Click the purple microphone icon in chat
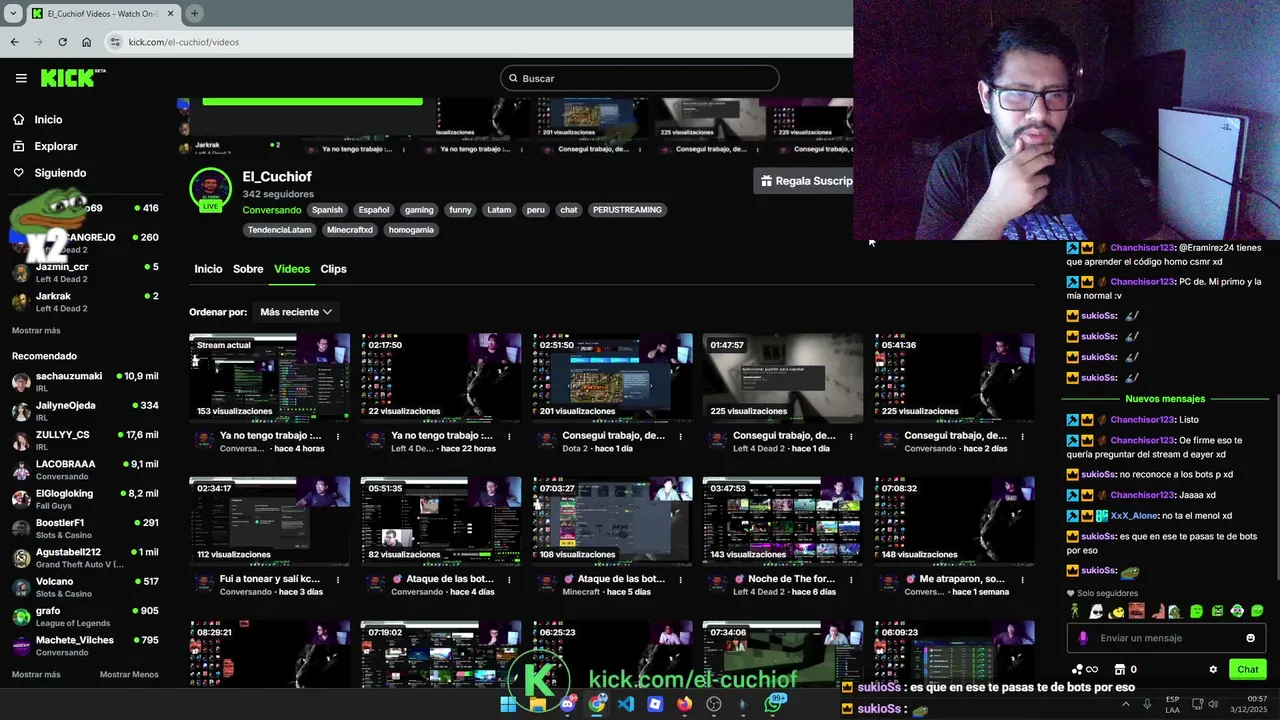 pyautogui.click(x=1083, y=638)
